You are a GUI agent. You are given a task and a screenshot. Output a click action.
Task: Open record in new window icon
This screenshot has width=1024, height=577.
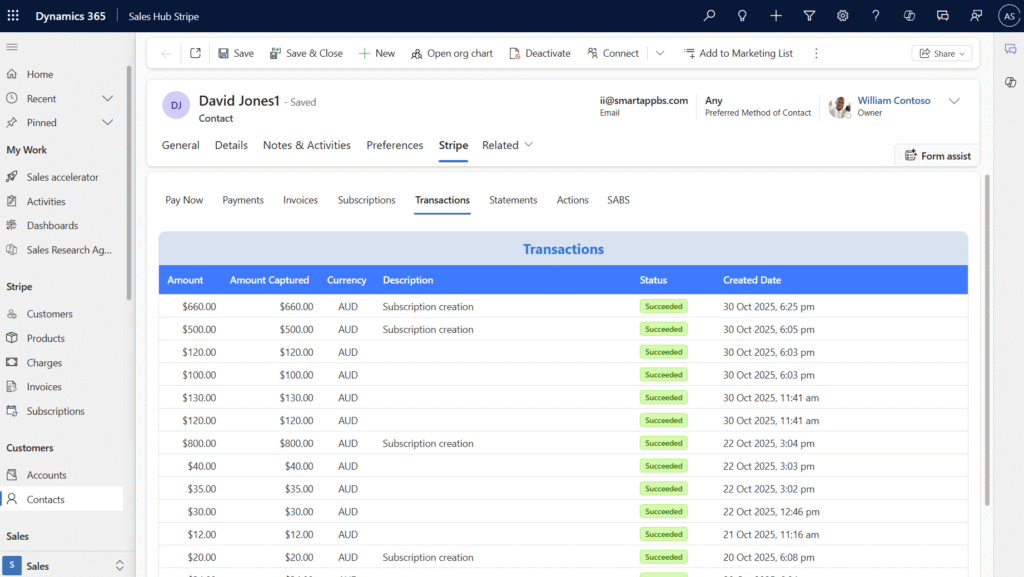coord(195,53)
